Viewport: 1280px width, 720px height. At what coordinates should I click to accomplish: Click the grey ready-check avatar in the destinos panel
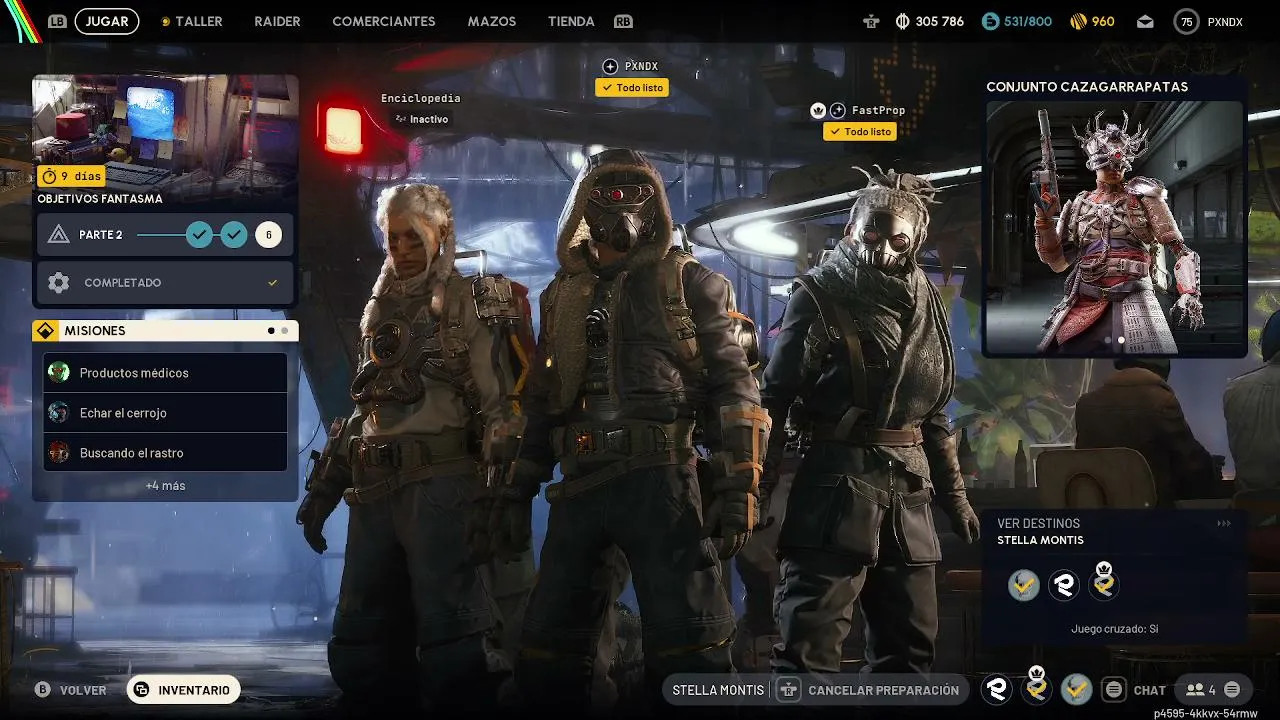tap(1023, 585)
